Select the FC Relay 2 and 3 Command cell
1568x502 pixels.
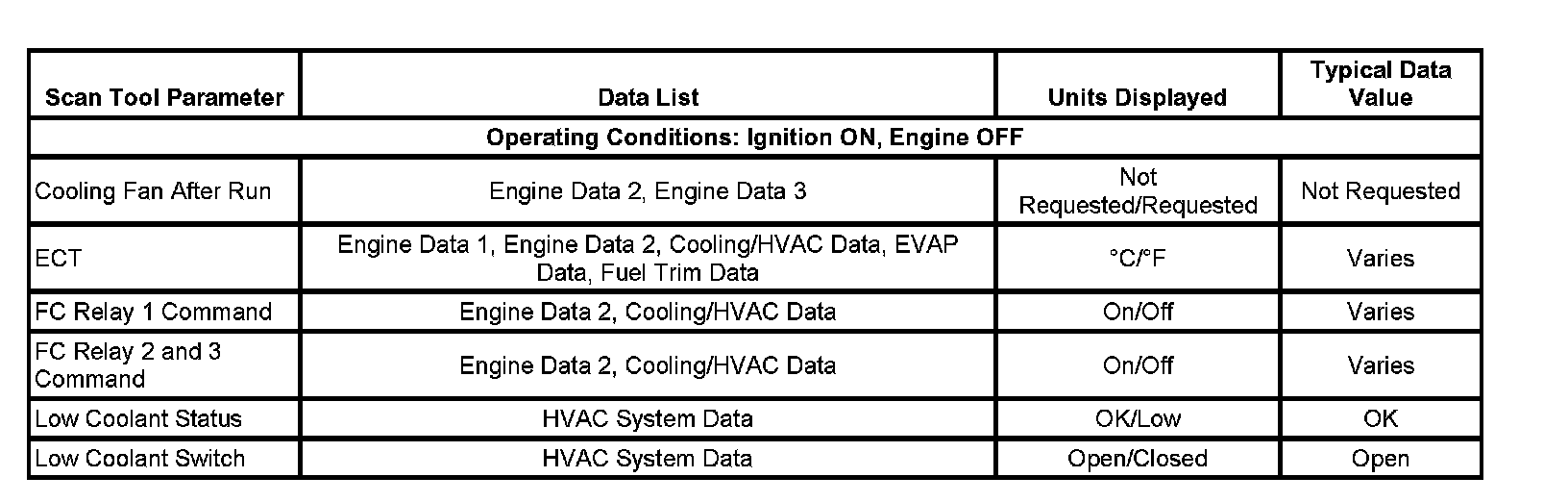tap(128, 365)
